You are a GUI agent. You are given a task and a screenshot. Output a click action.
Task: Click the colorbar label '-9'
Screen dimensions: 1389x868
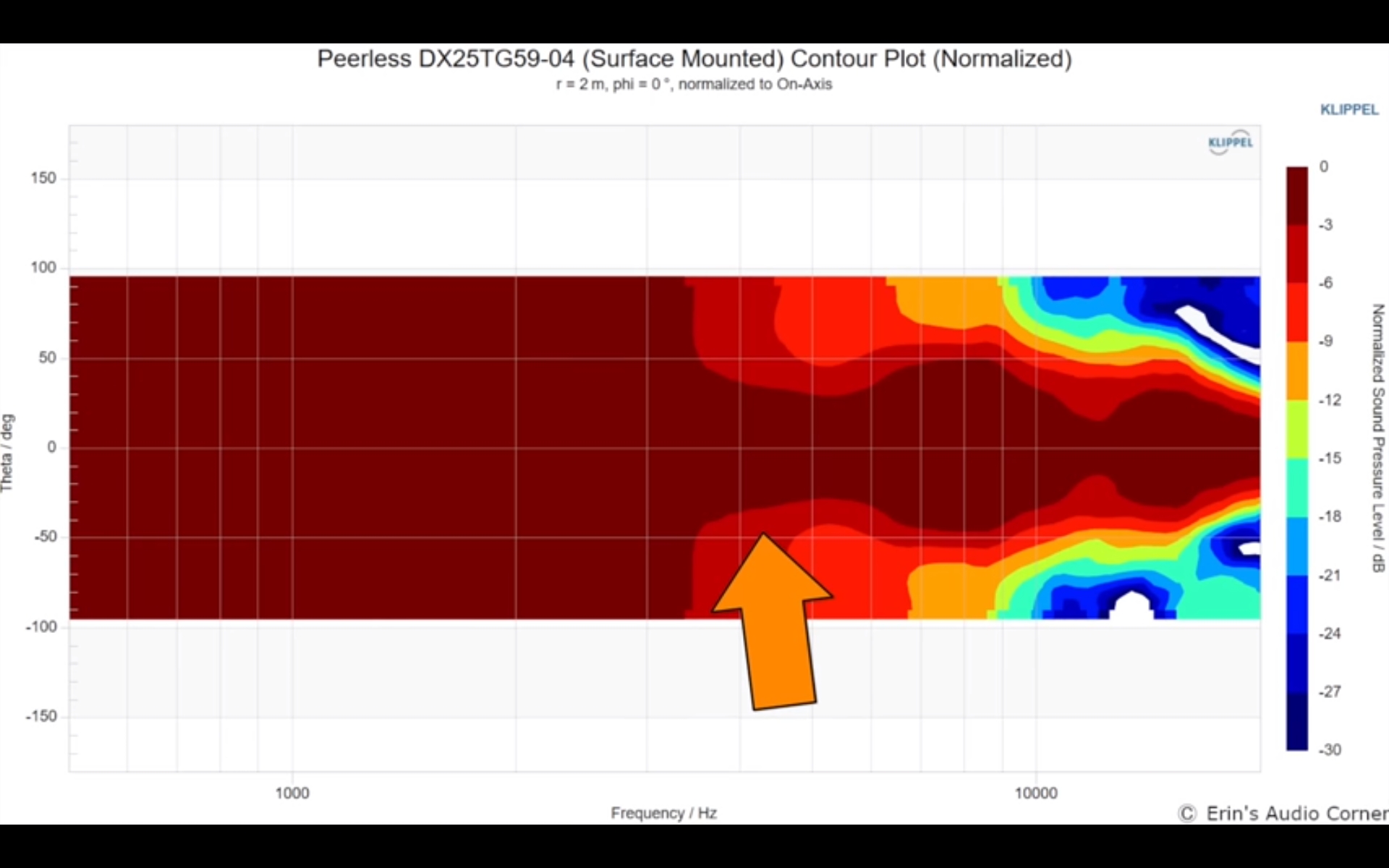1325,341
